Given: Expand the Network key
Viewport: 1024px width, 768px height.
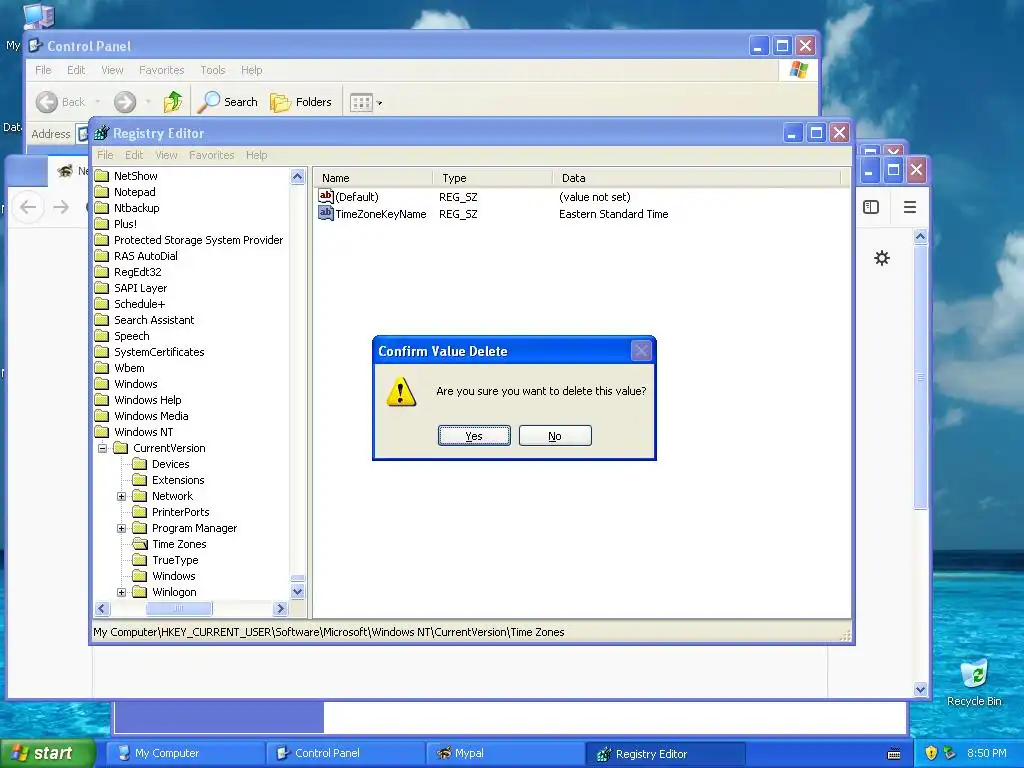Looking at the screenshot, I should tap(121, 496).
